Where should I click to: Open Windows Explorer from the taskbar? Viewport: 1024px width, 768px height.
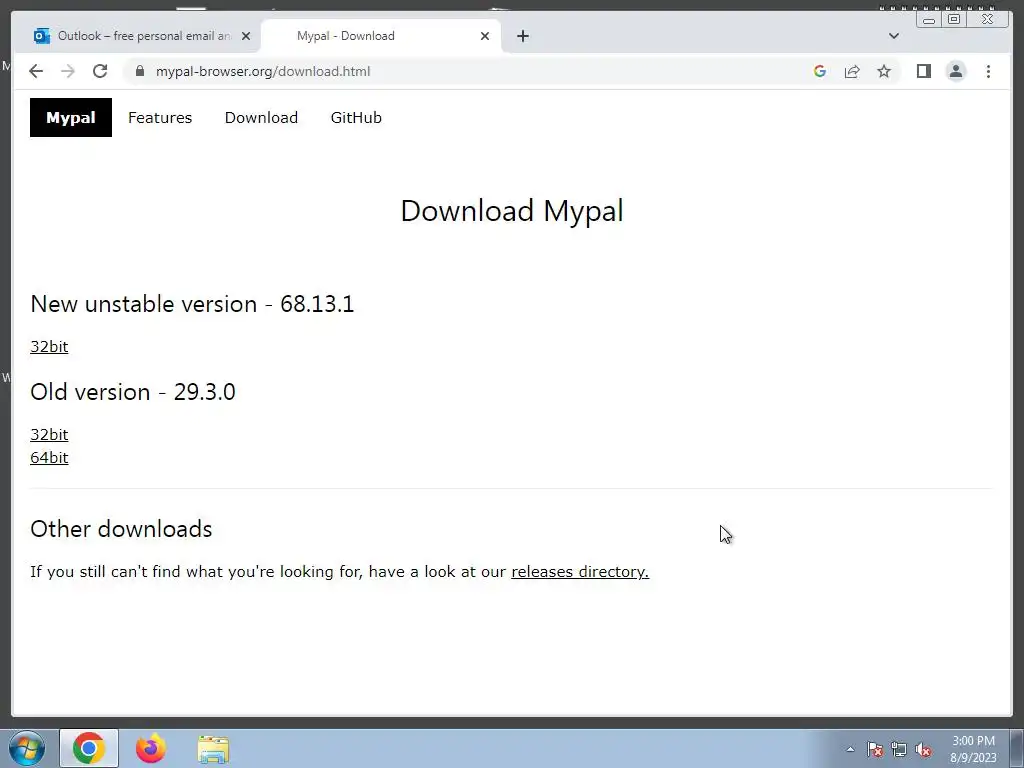(213, 748)
